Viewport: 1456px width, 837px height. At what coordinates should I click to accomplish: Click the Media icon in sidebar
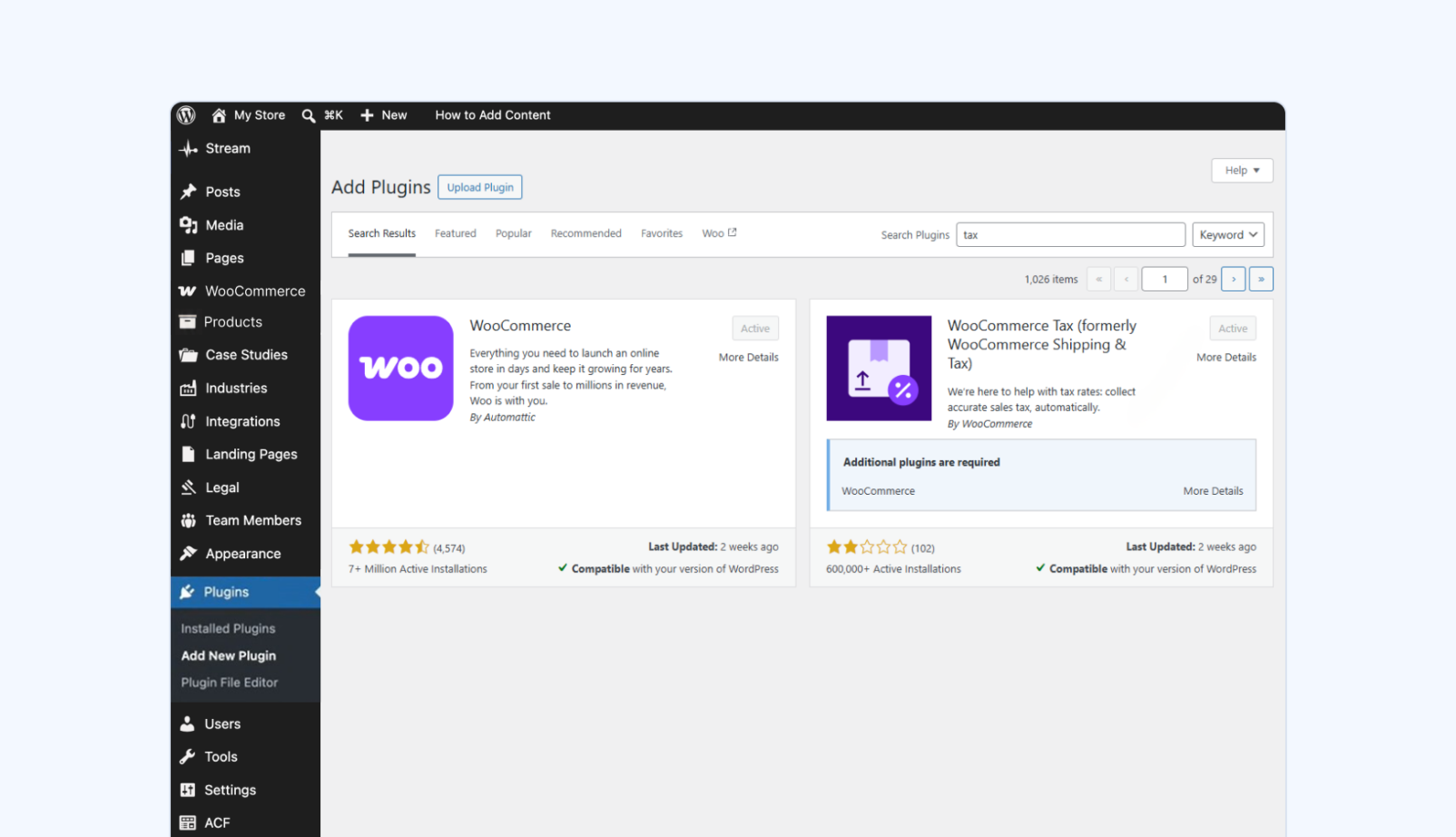click(188, 225)
